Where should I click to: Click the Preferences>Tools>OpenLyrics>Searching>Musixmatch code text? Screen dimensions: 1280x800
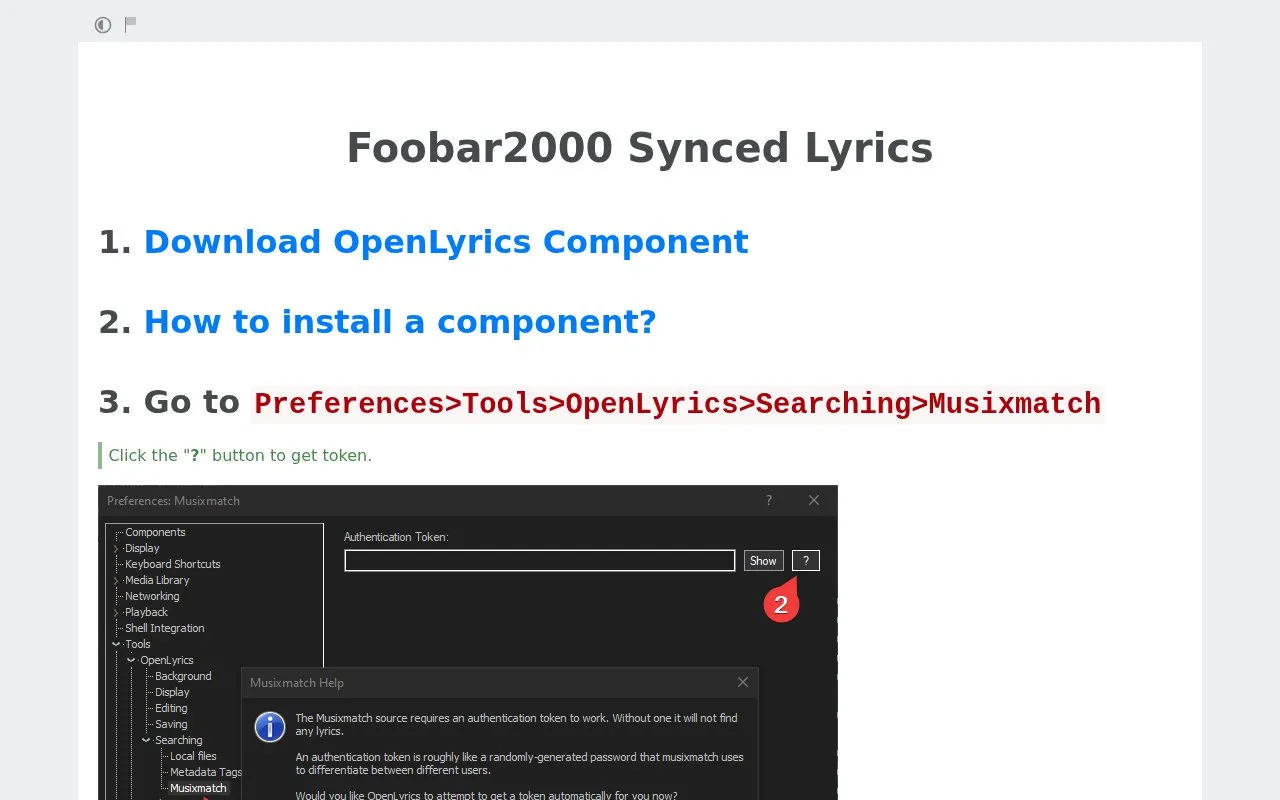coord(677,404)
